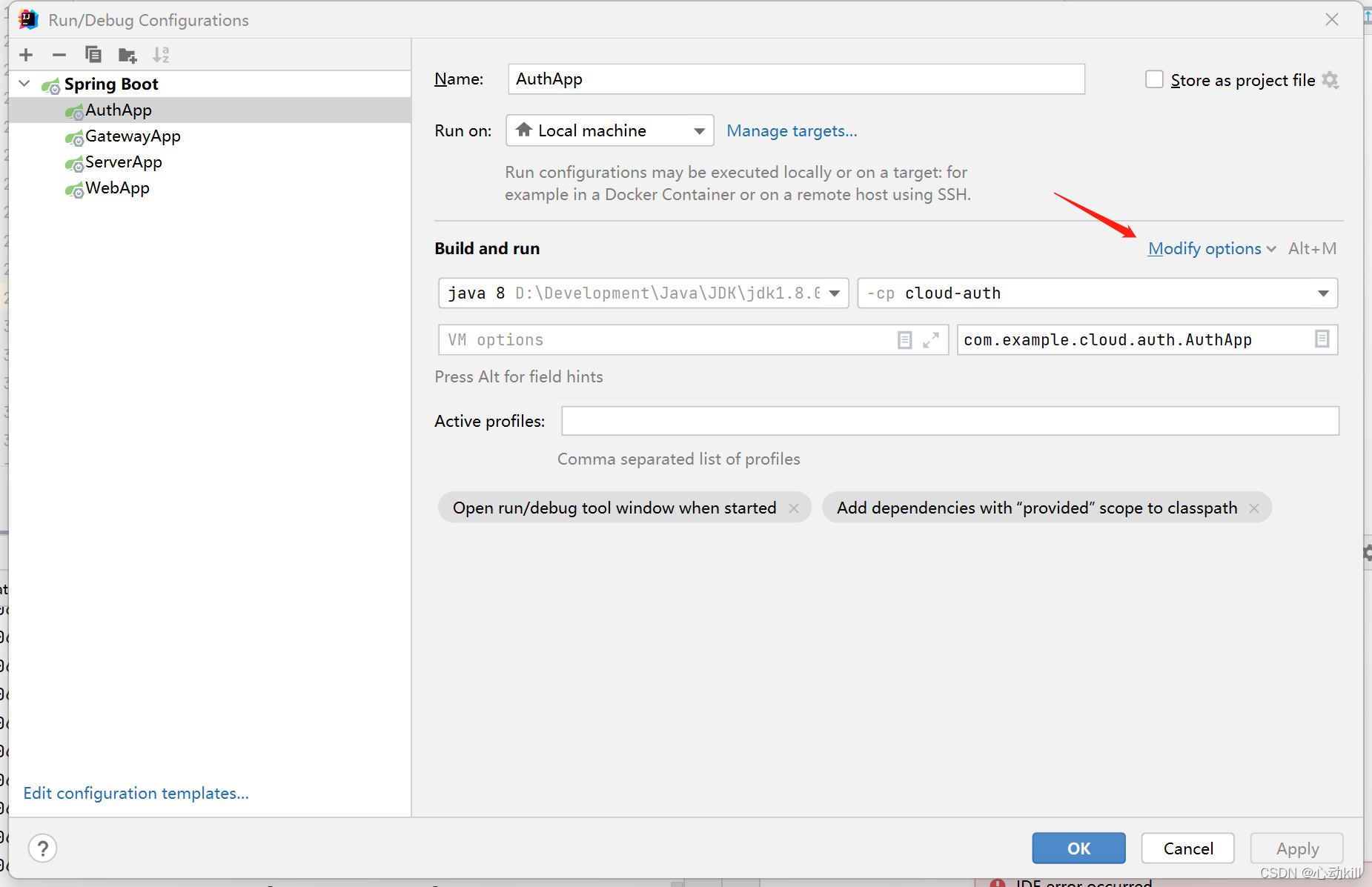Image resolution: width=1372 pixels, height=887 pixels.
Task: Remove 'Open run/debug tool window when started' option
Action: (794, 508)
